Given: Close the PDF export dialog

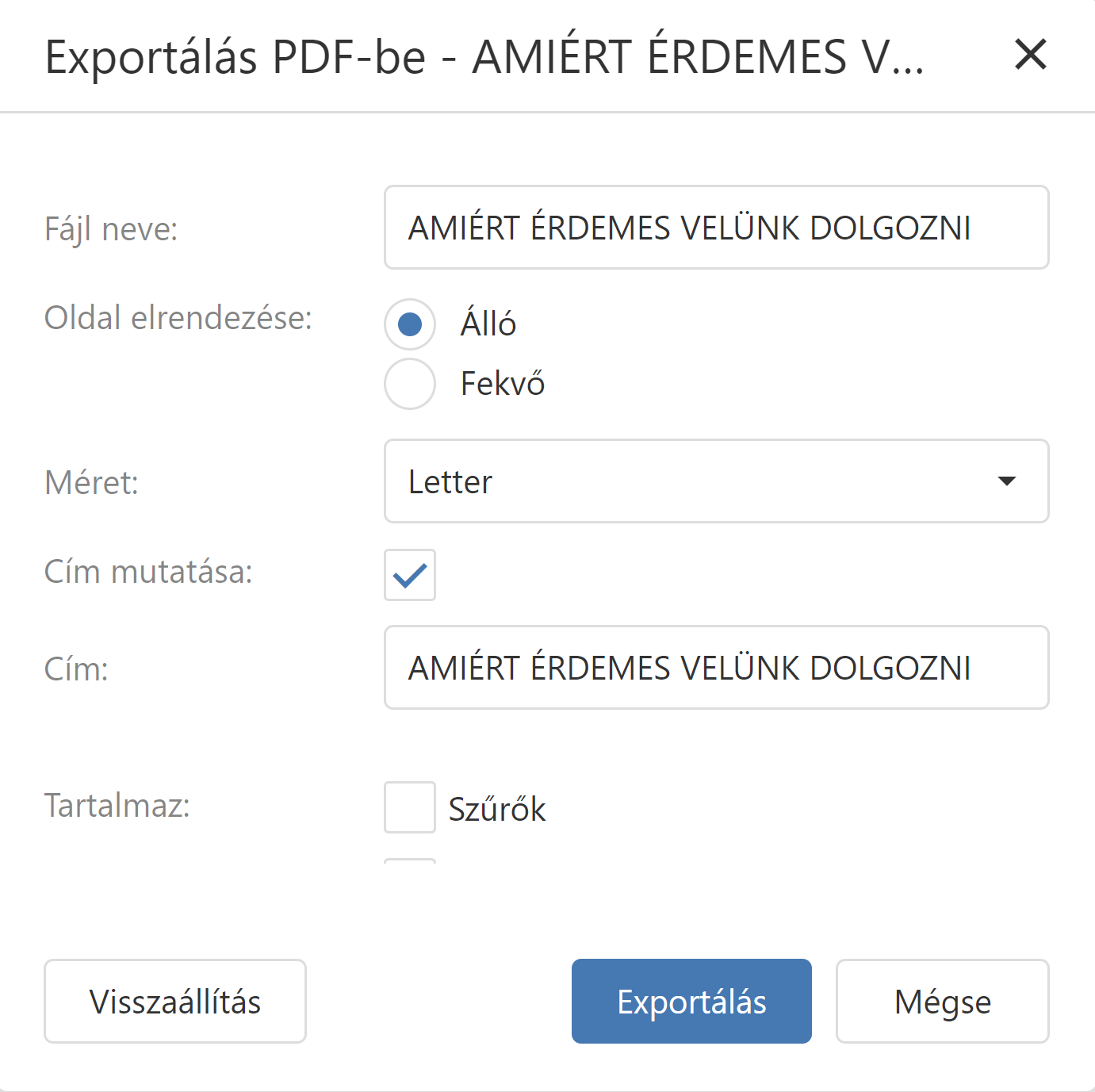Looking at the screenshot, I should pyautogui.click(x=1030, y=55).
